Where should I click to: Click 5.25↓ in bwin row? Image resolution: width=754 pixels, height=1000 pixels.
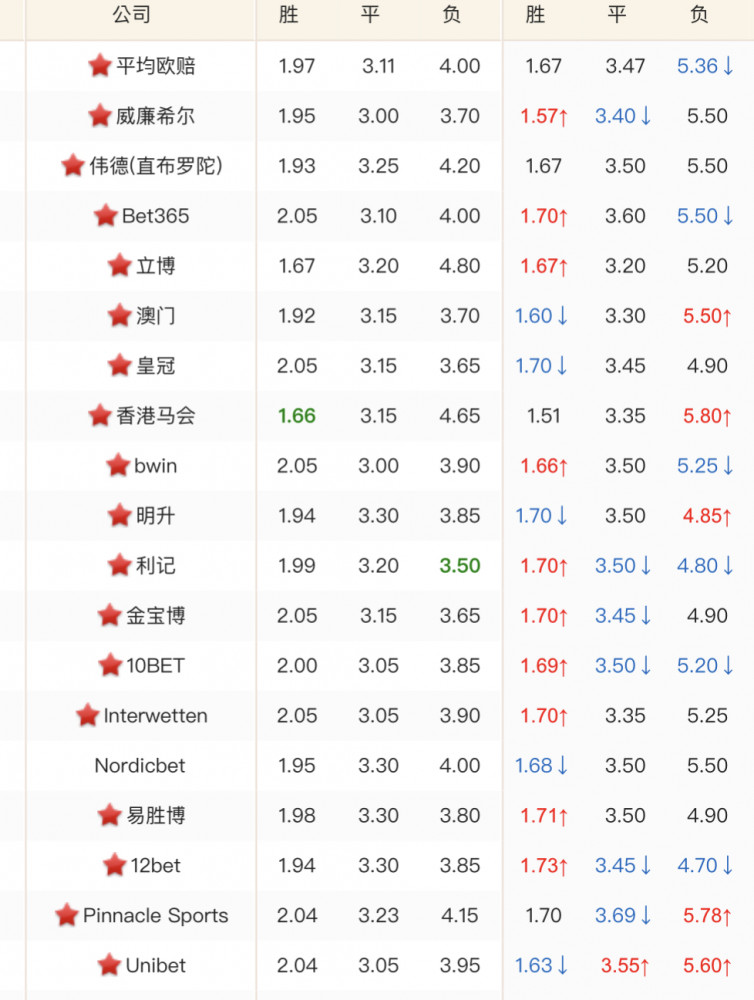click(x=705, y=466)
